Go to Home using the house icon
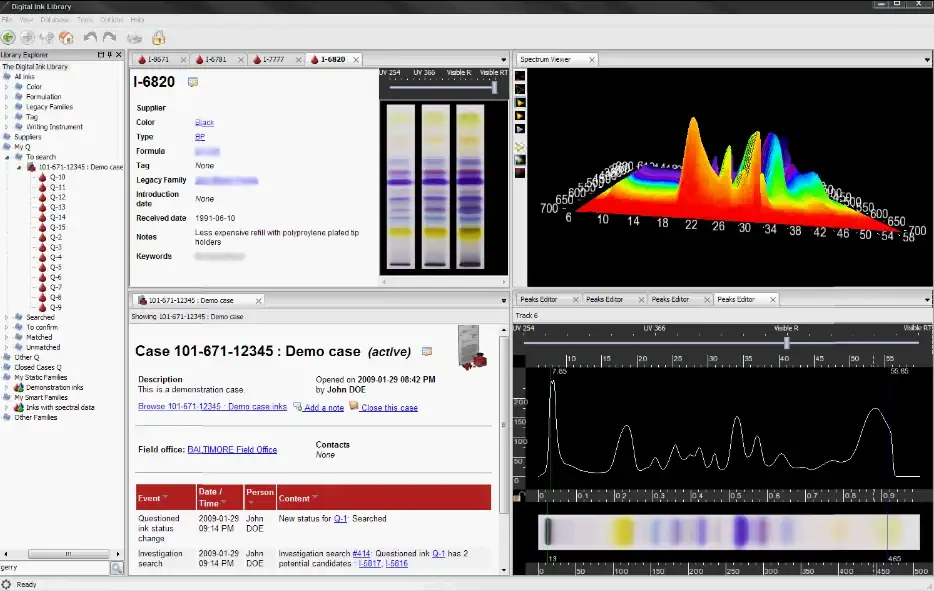Image resolution: width=934 pixels, height=591 pixels. (66, 38)
